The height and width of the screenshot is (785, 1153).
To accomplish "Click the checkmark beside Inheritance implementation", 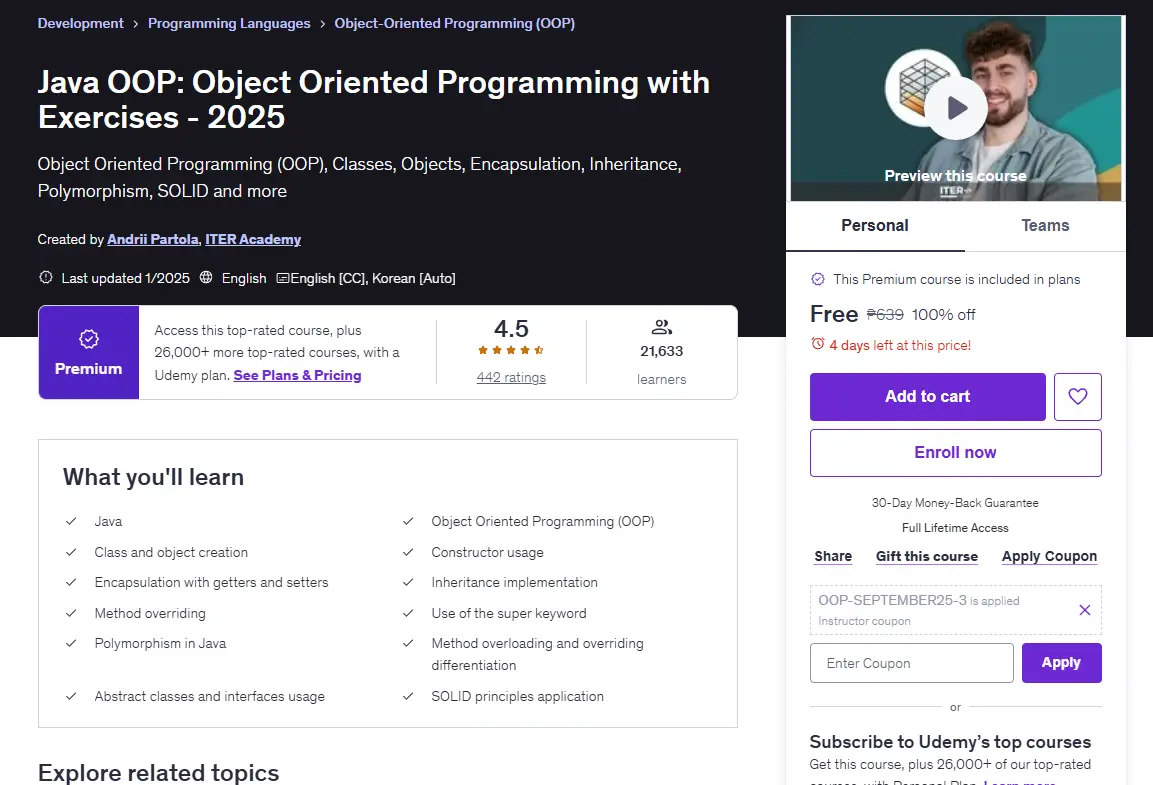I will point(408,582).
